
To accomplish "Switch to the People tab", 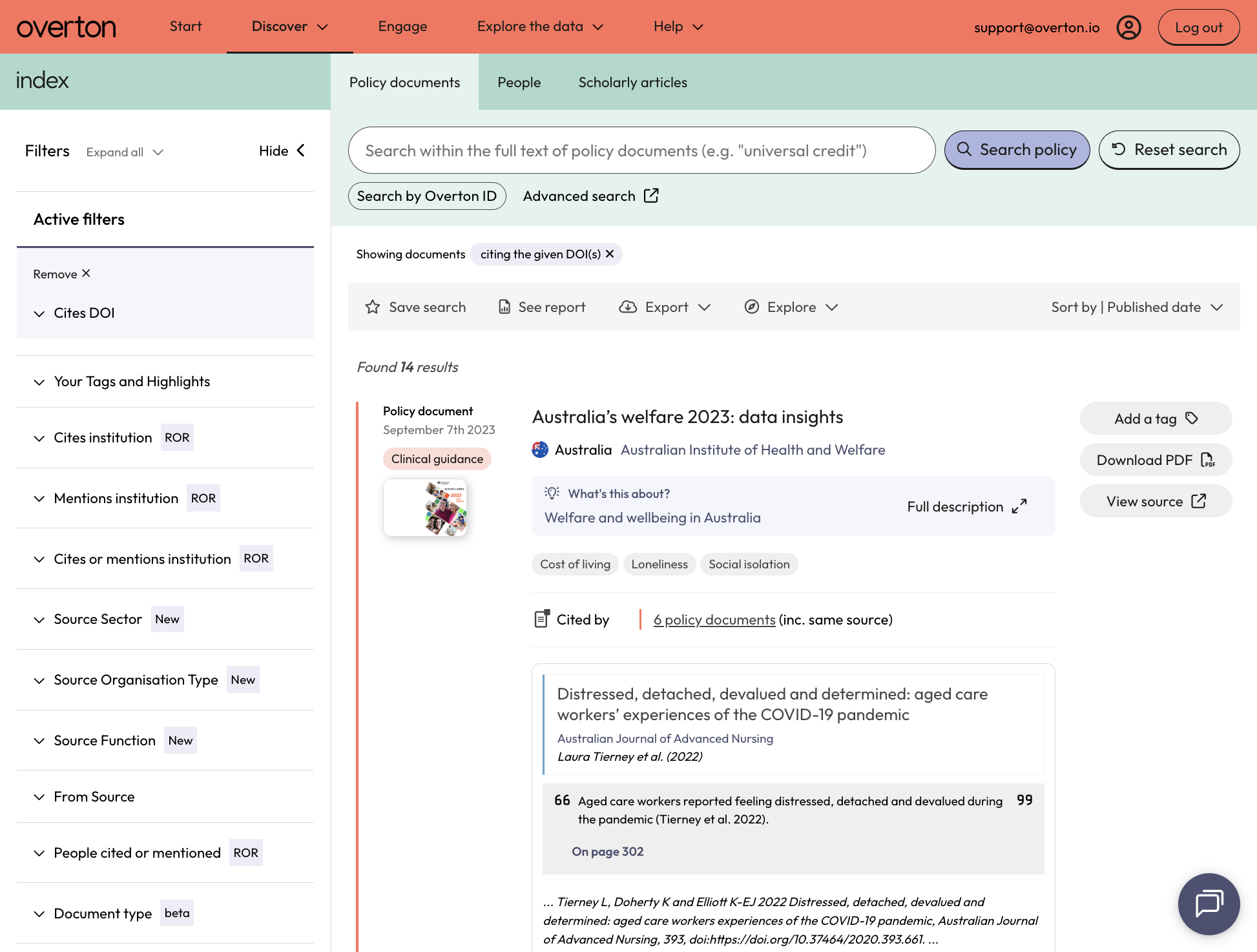I will tap(519, 82).
